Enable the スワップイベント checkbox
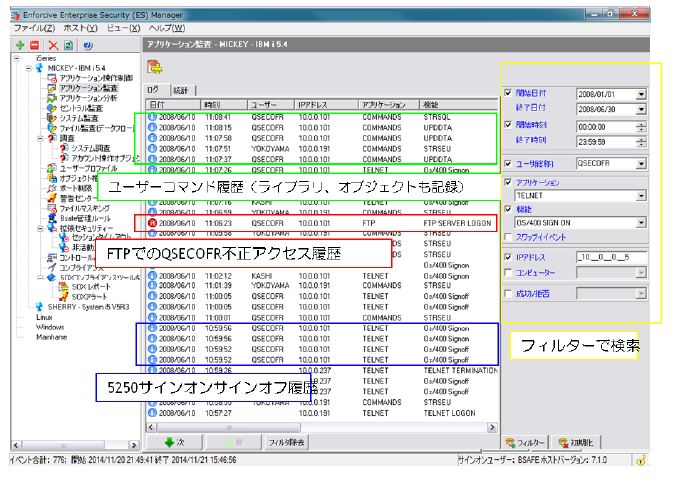This screenshot has height=481, width=674. 508,237
